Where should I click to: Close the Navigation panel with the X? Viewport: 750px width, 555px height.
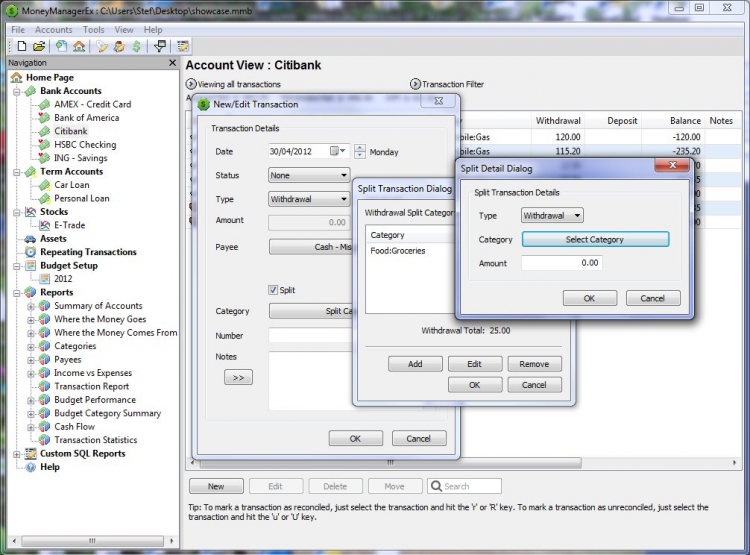tap(173, 63)
